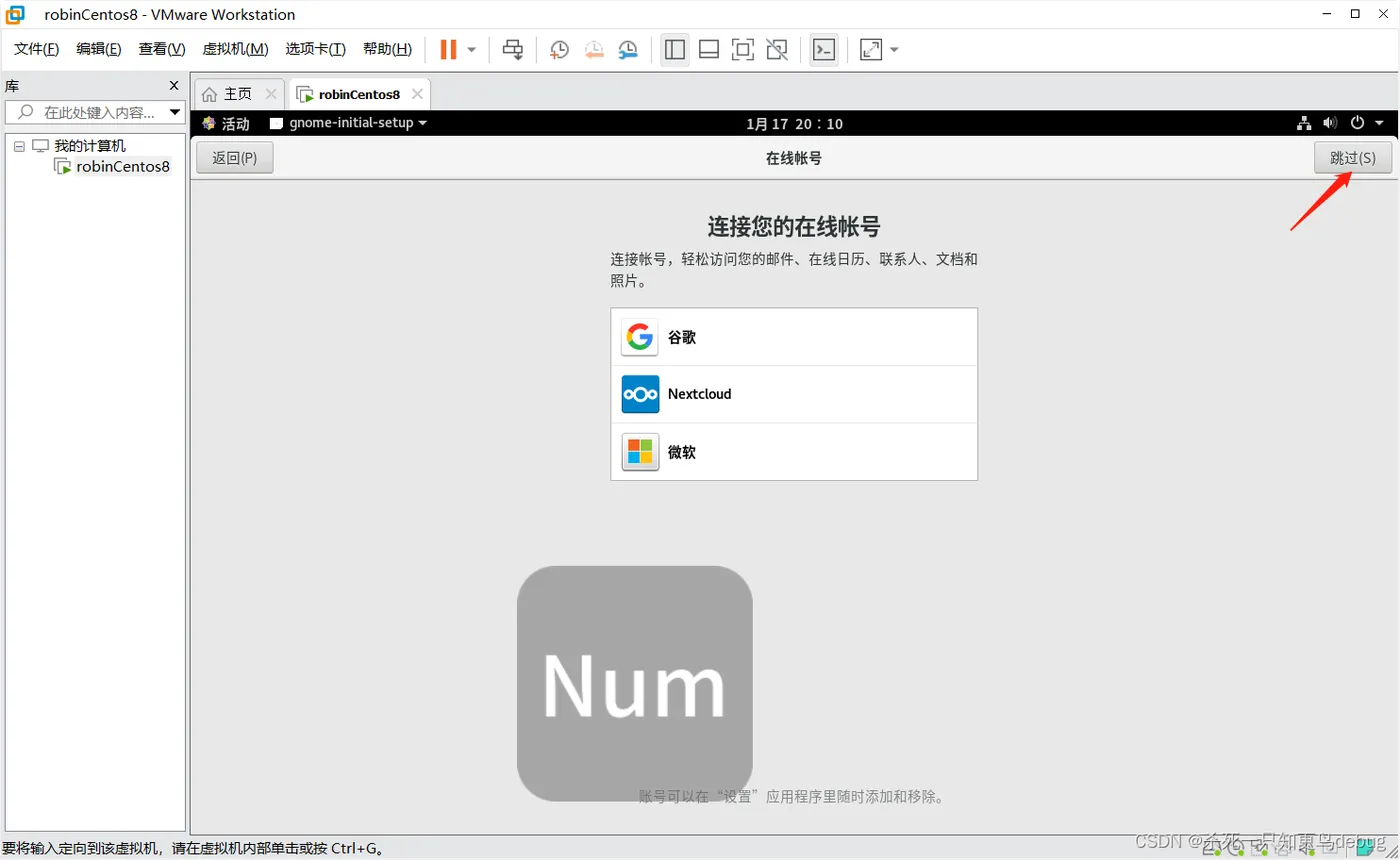
Task: Click the 跳过(S) button
Action: [1353, 158]
